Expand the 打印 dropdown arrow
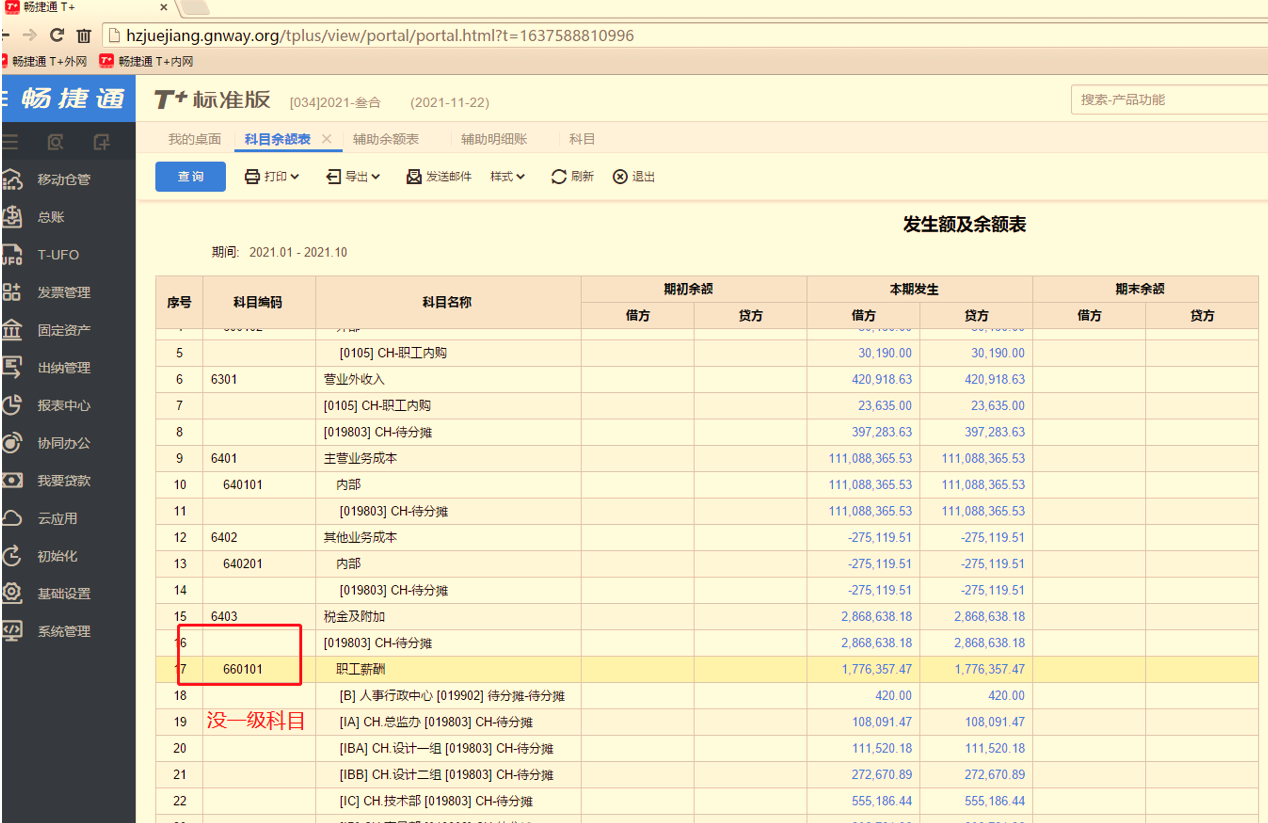The height and width of the screenshot is (823, 1268). pyautogui.click(x=295, y=177)
